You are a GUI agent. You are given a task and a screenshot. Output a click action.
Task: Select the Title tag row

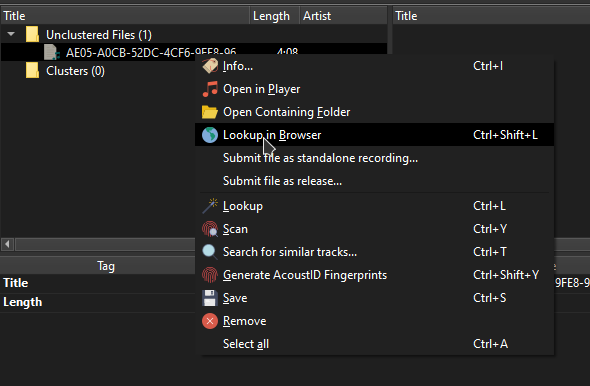[98, 283]
